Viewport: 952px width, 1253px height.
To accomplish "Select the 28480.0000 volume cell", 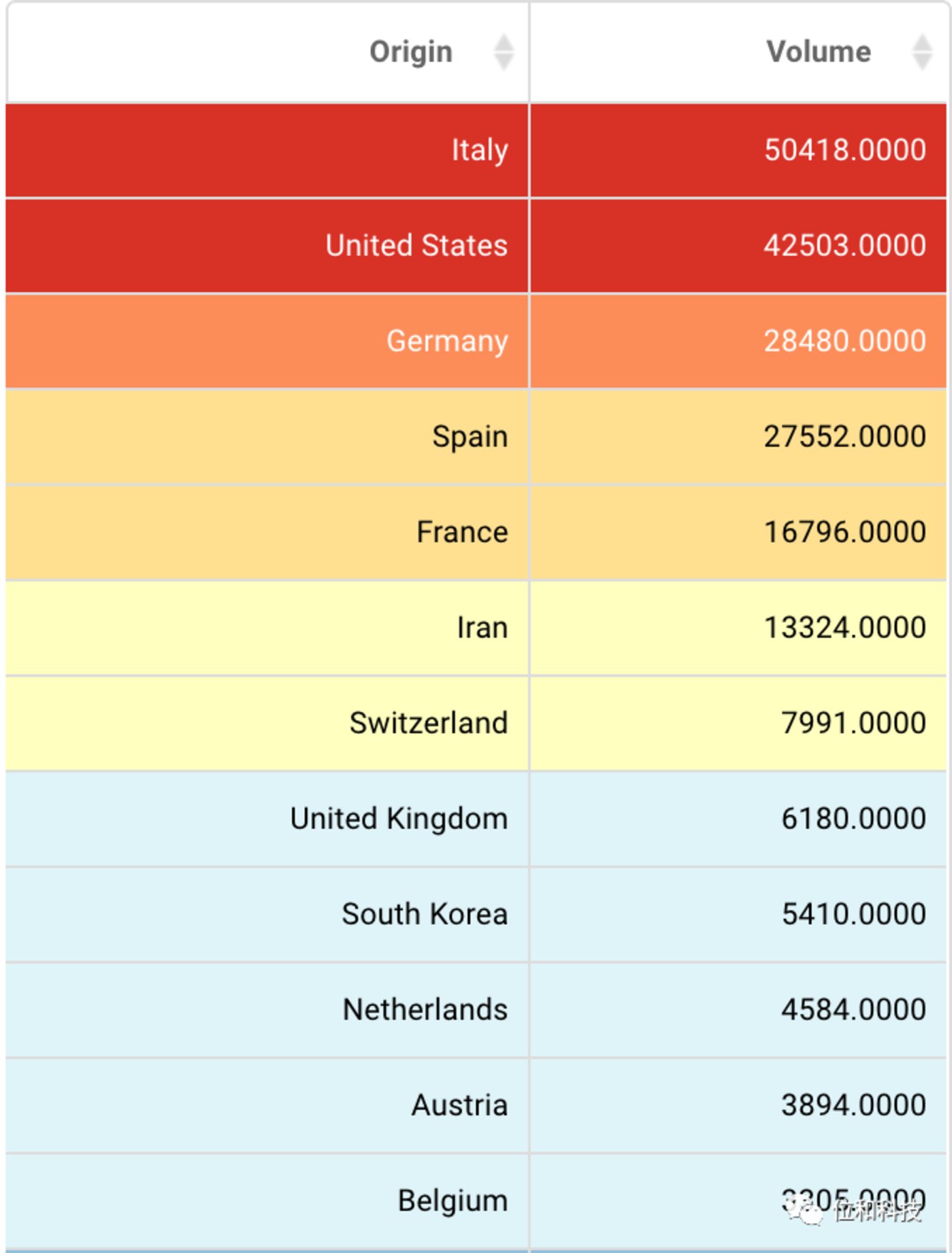I will click(844, 341).
